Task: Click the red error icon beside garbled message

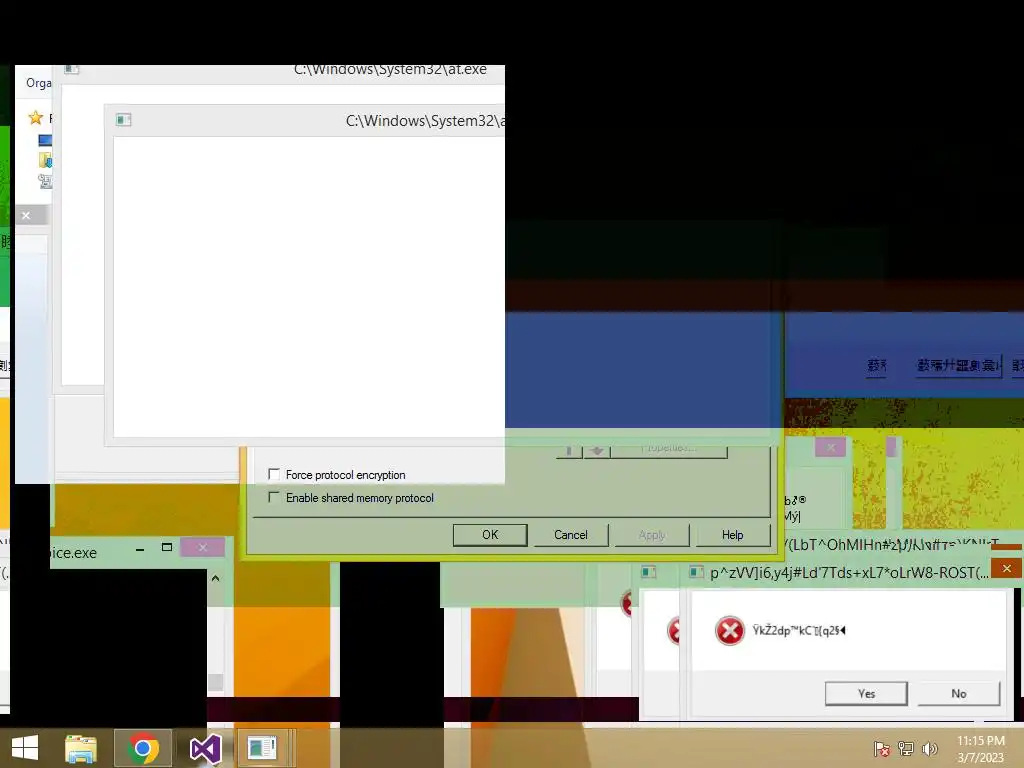Action: (x=729, y=631)
